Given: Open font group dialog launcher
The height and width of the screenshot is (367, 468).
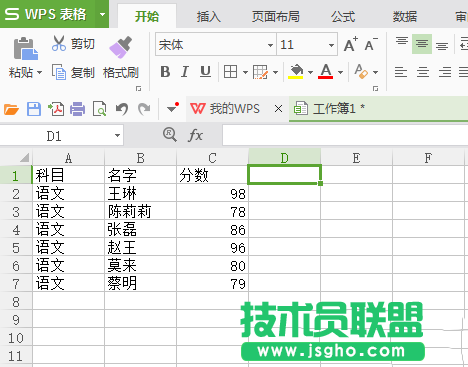Looking at the screenshot, I should pyautogui.click(x=375, y=88).
